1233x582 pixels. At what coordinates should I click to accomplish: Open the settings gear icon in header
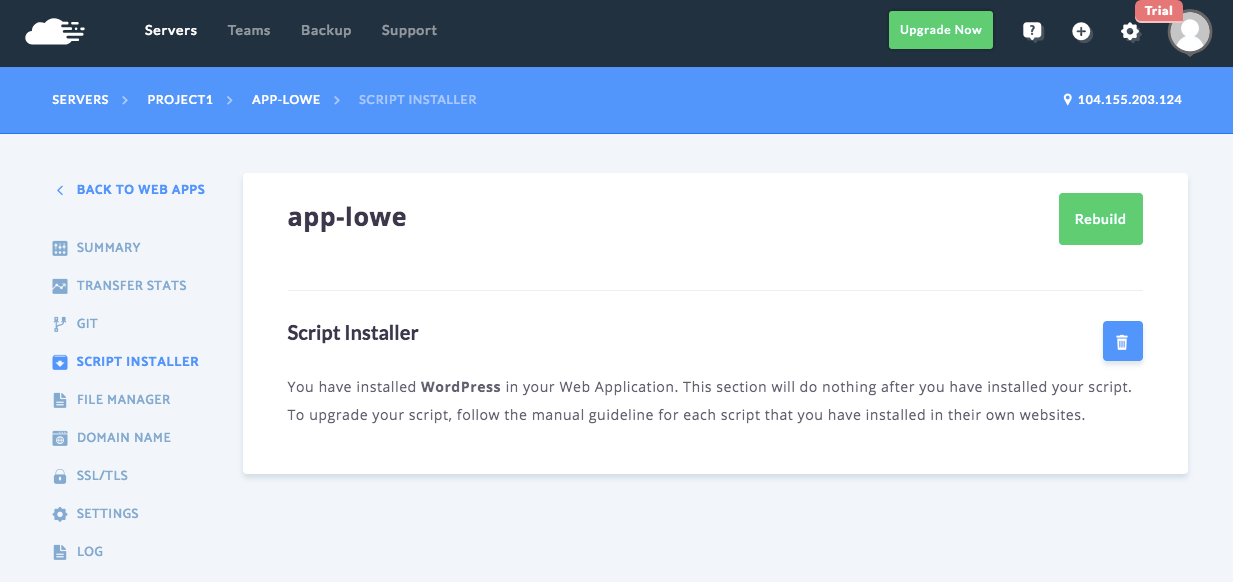coord(1130,31)
